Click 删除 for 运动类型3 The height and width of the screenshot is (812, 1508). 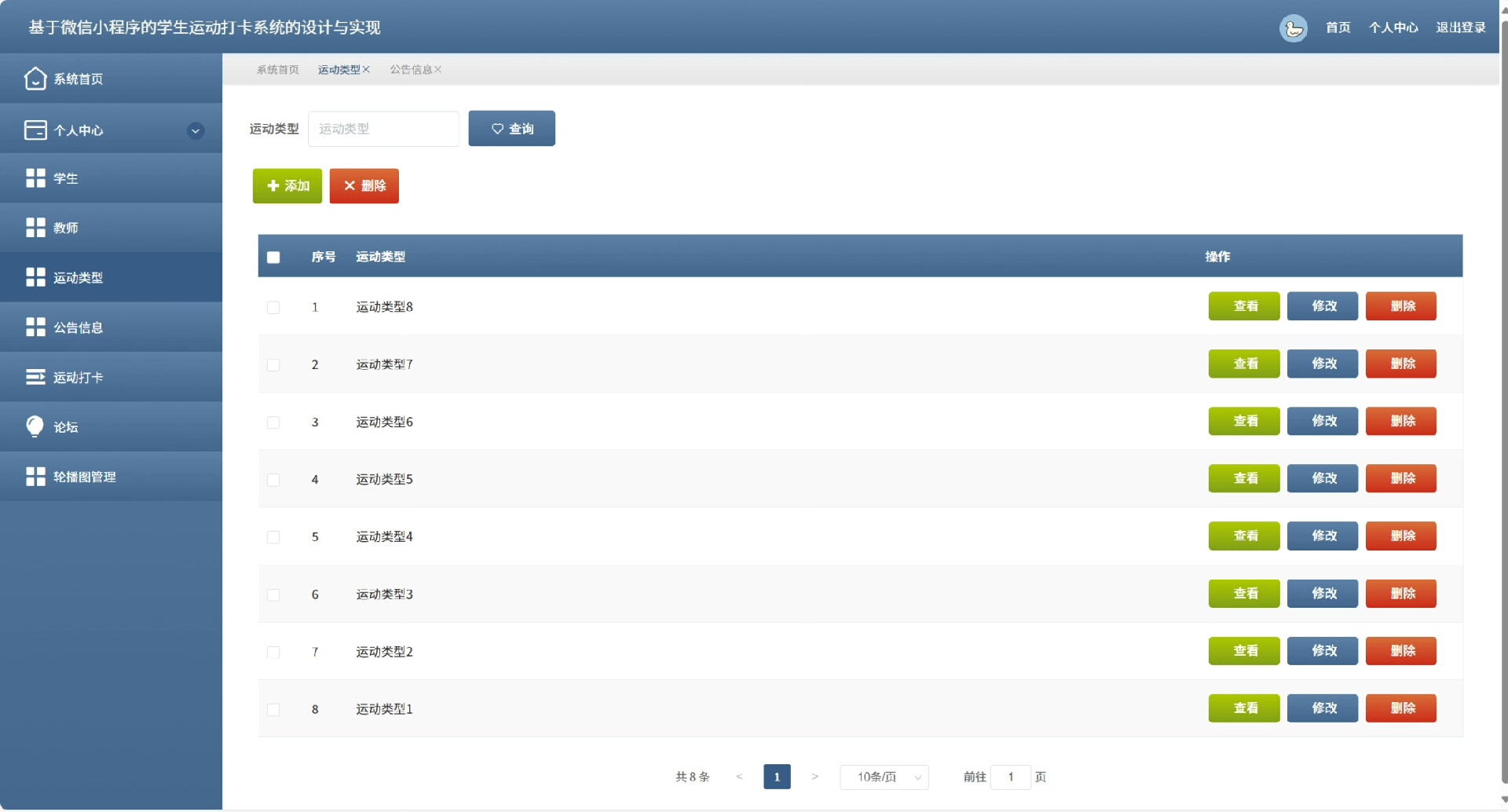(x=1401, y=593)
